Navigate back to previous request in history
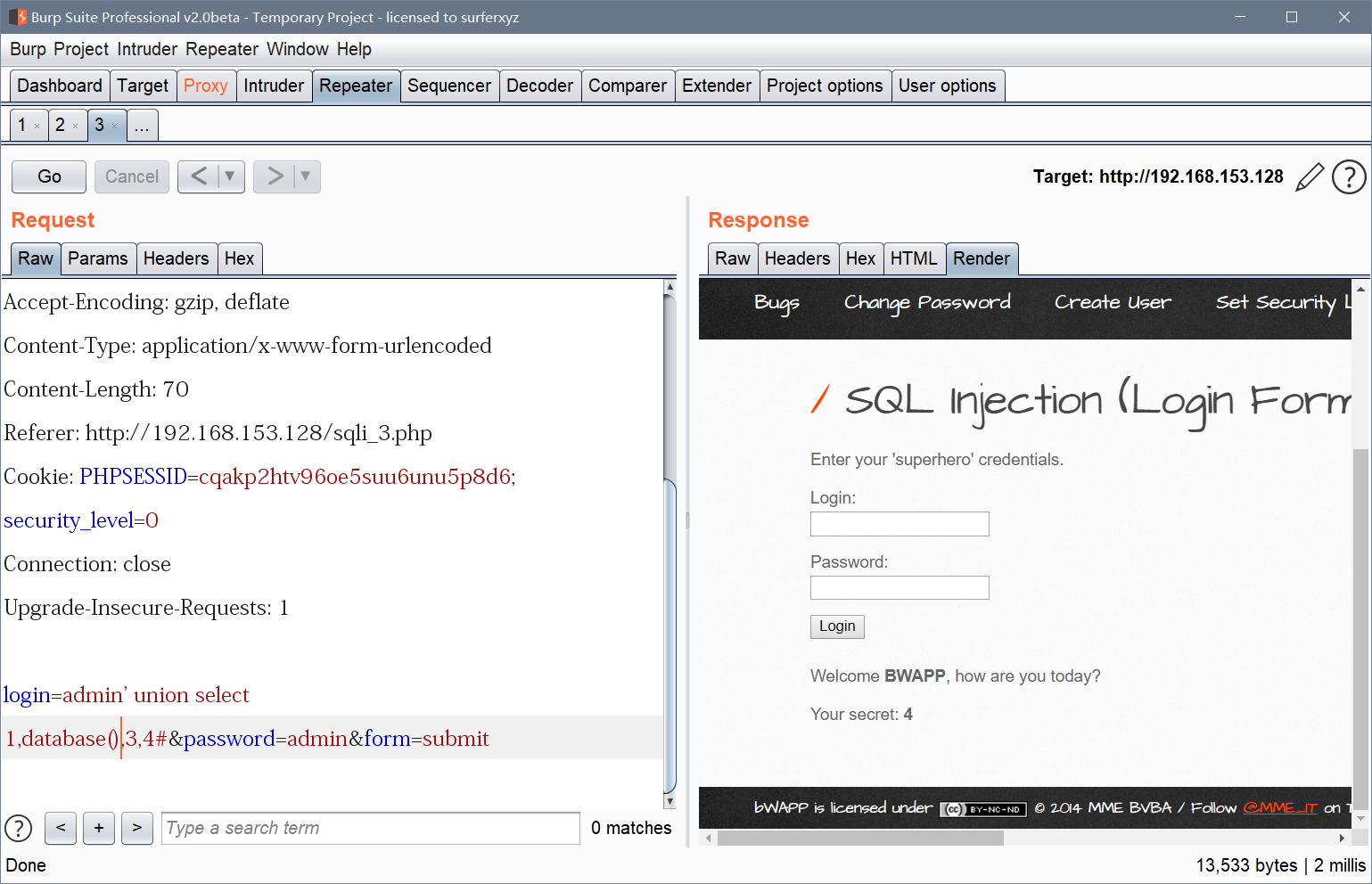 (x=199, y=176)
